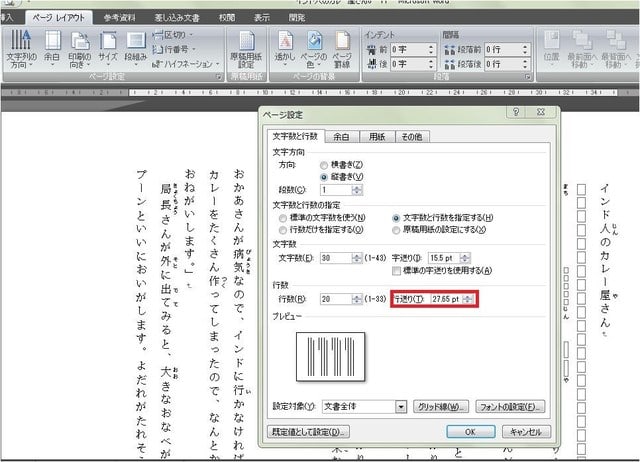Switch to the 校閲 ribbon tab
640x462 pixels.
tap(227, 18)
